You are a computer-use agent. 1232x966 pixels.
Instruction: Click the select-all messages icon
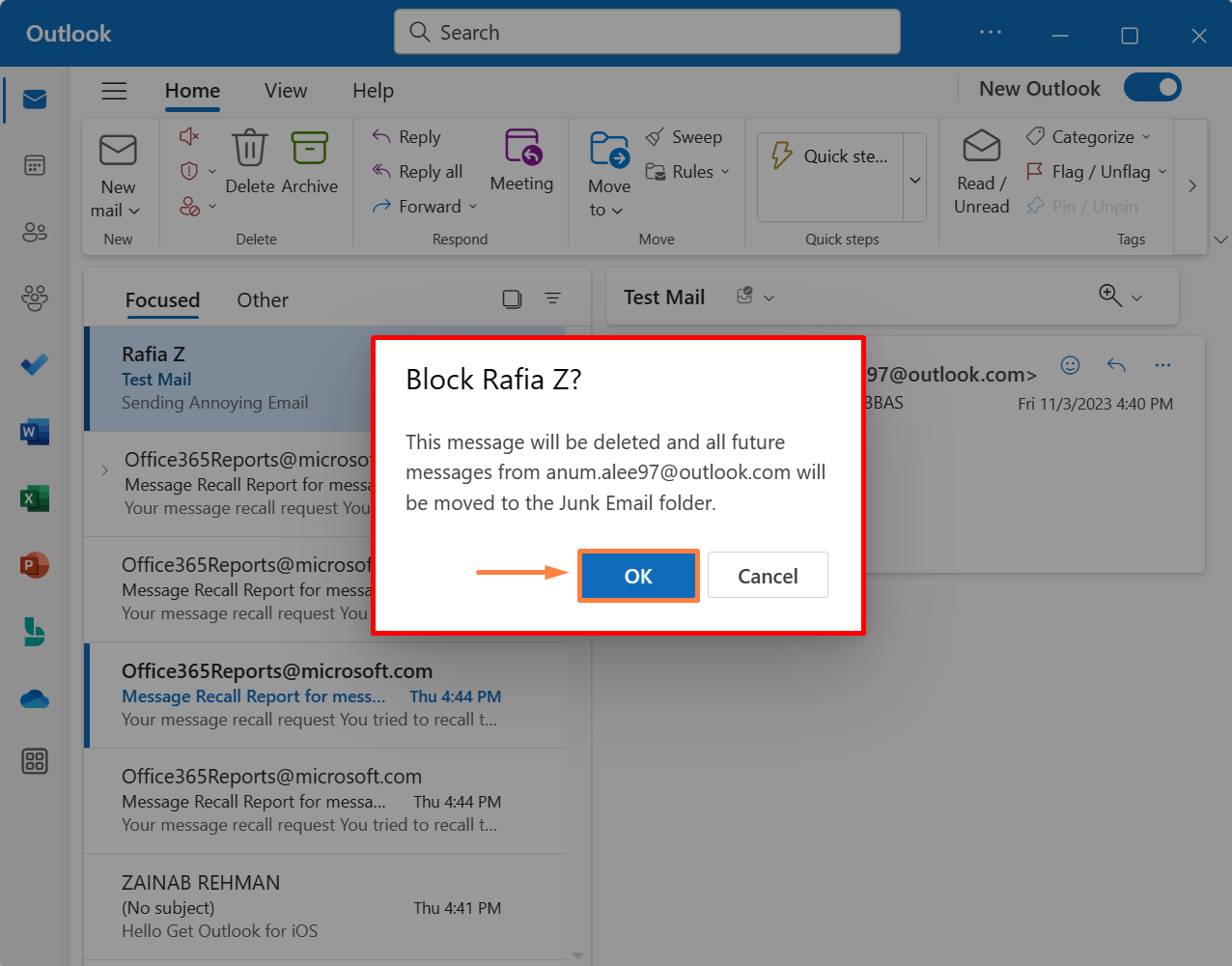512,299
